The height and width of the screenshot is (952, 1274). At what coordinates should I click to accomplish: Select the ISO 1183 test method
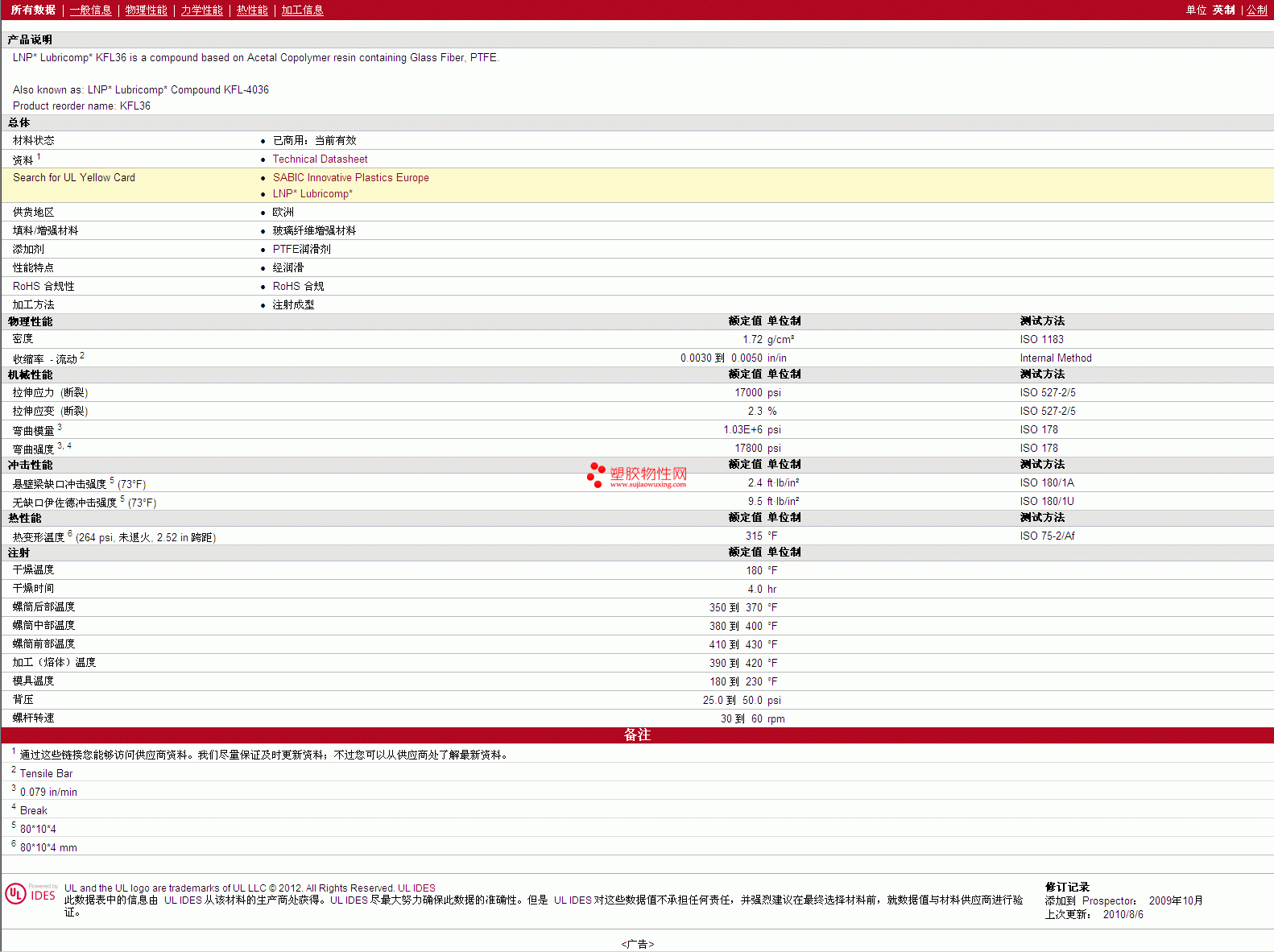1042,340
